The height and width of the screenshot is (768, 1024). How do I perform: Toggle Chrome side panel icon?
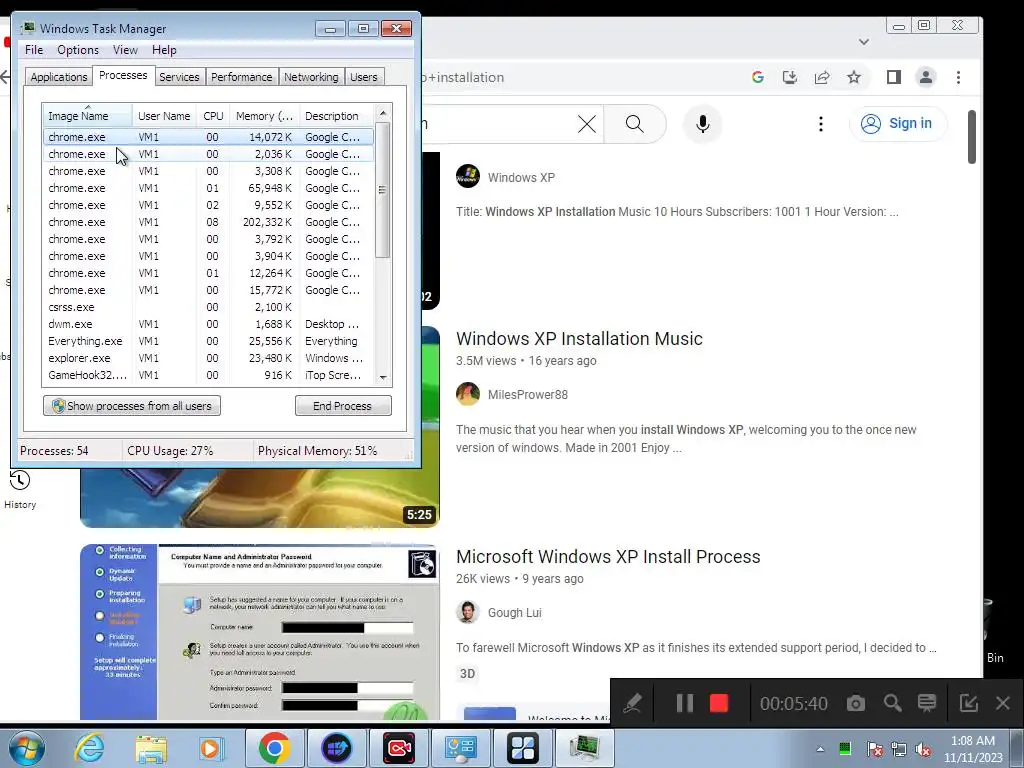pos(894,77)
